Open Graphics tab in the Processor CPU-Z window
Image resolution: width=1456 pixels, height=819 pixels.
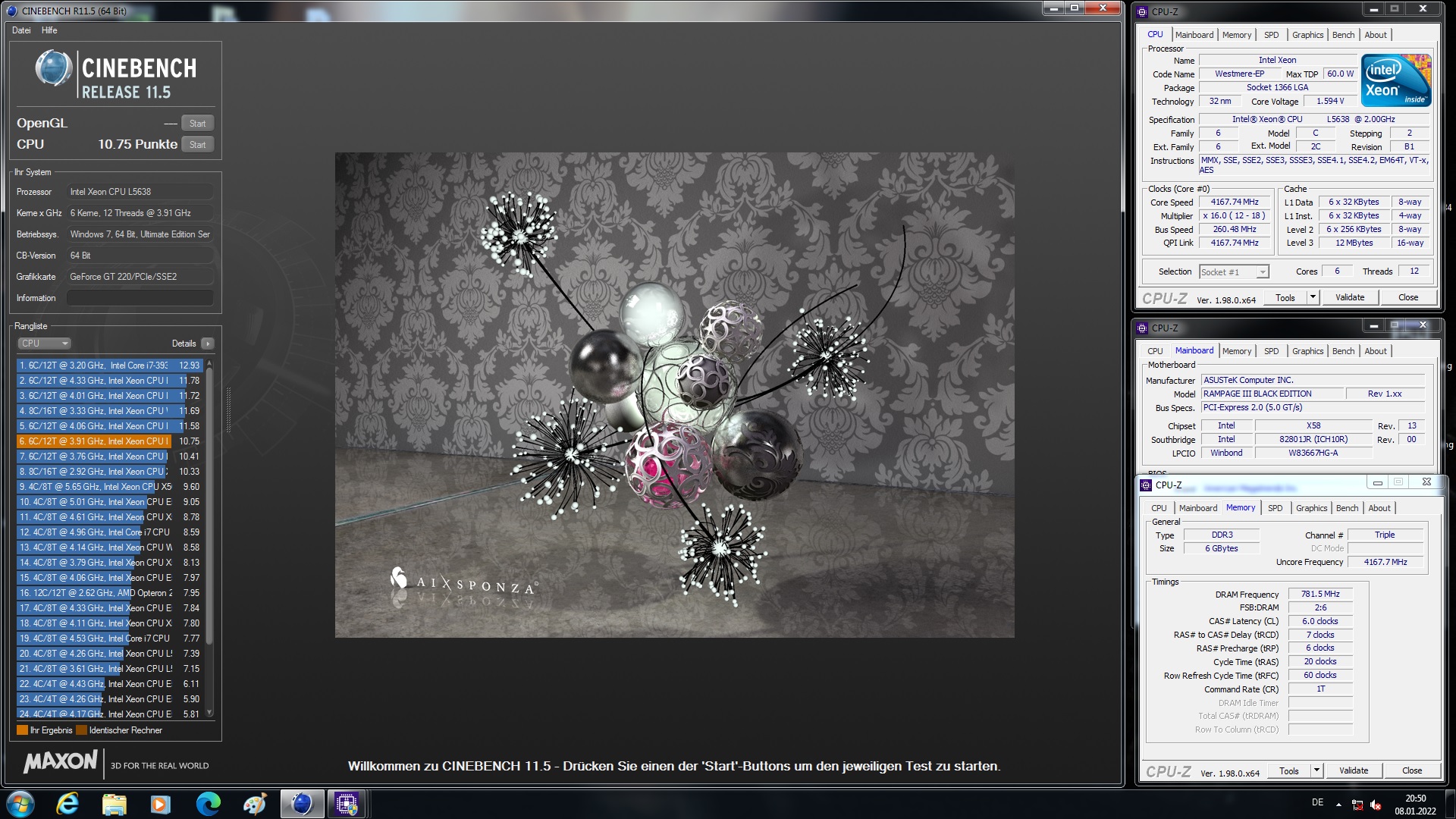[x=1307, y=35]
